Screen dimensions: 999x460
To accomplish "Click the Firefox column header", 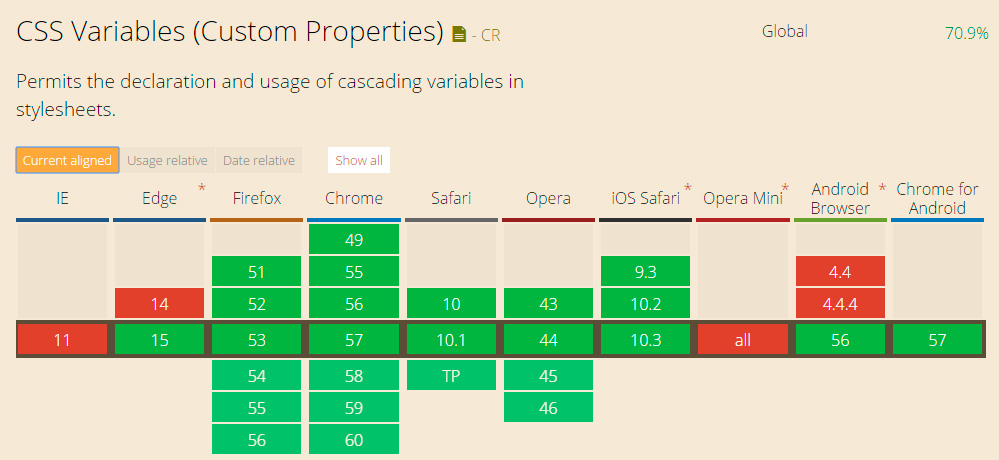I will coord(256,198).
